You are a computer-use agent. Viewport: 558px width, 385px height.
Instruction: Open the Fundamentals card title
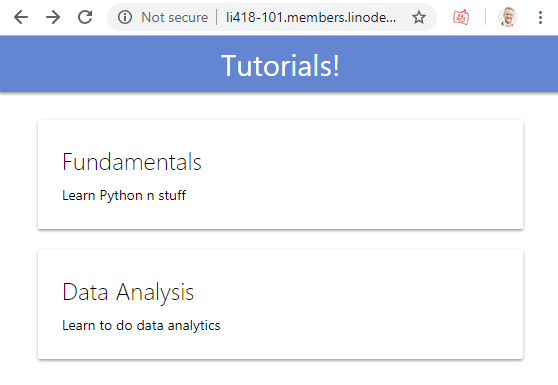pyautogui.click(x=132, y=162)
